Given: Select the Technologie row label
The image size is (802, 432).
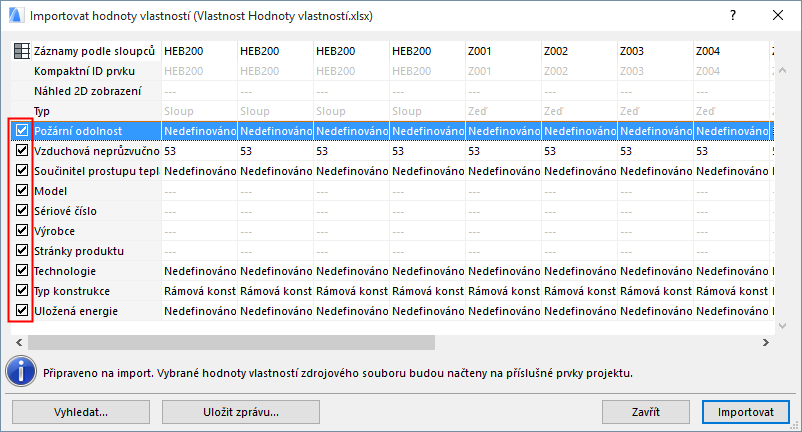Looking at the screenshot, I should click(x=64, y=271).
